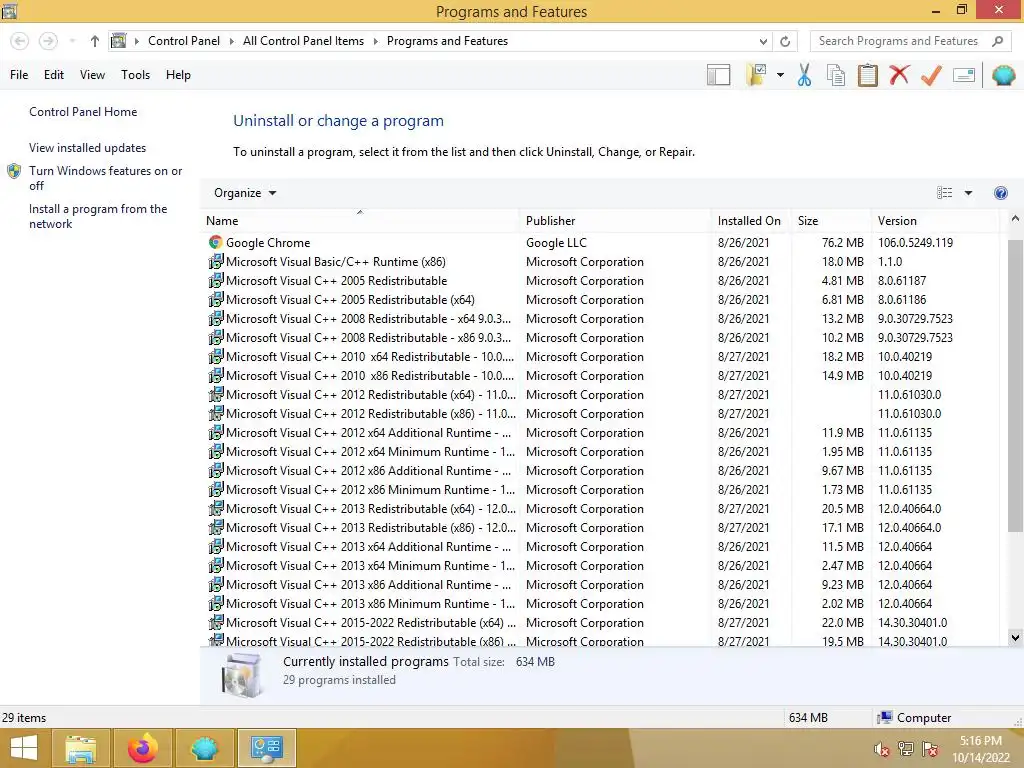Refresh the Programs and Features list
This screenshot has width=1024, height=768.
[785, 41]
